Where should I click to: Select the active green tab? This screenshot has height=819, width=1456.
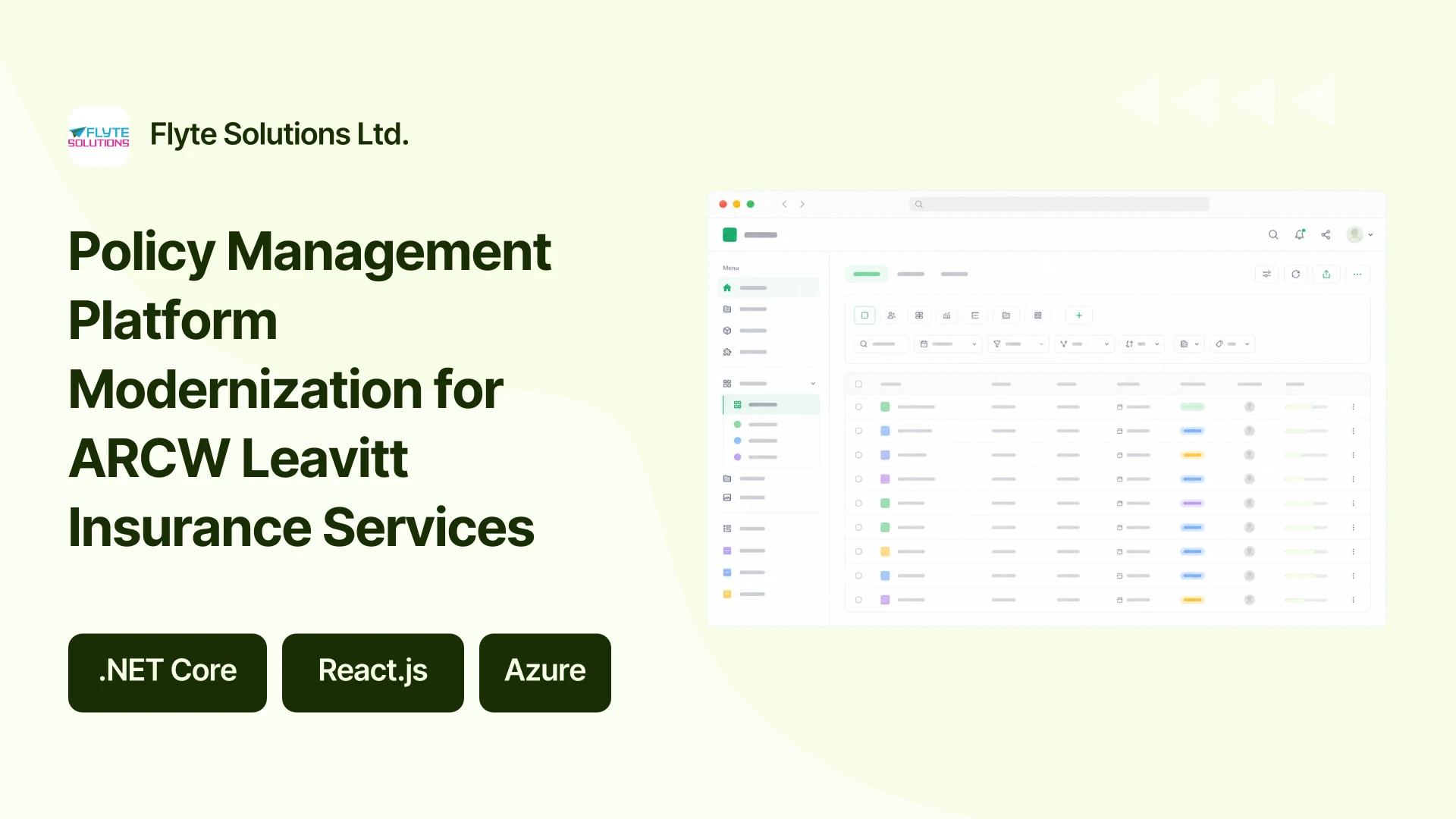click(x=867, y=274)
